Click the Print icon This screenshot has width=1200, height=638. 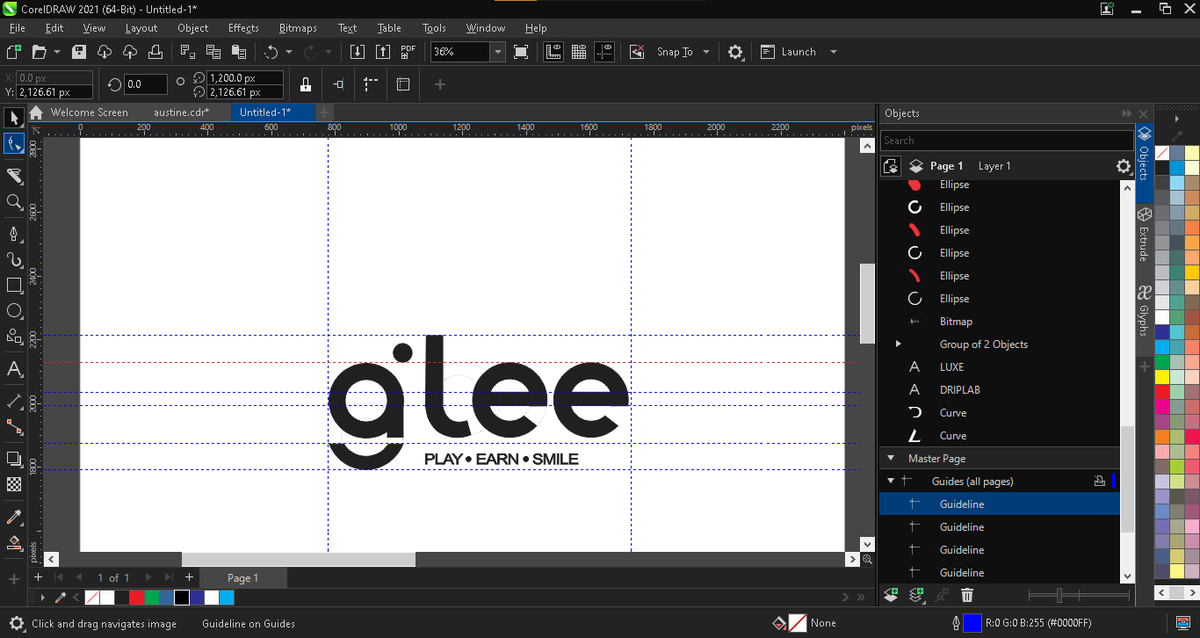[155, 52]
